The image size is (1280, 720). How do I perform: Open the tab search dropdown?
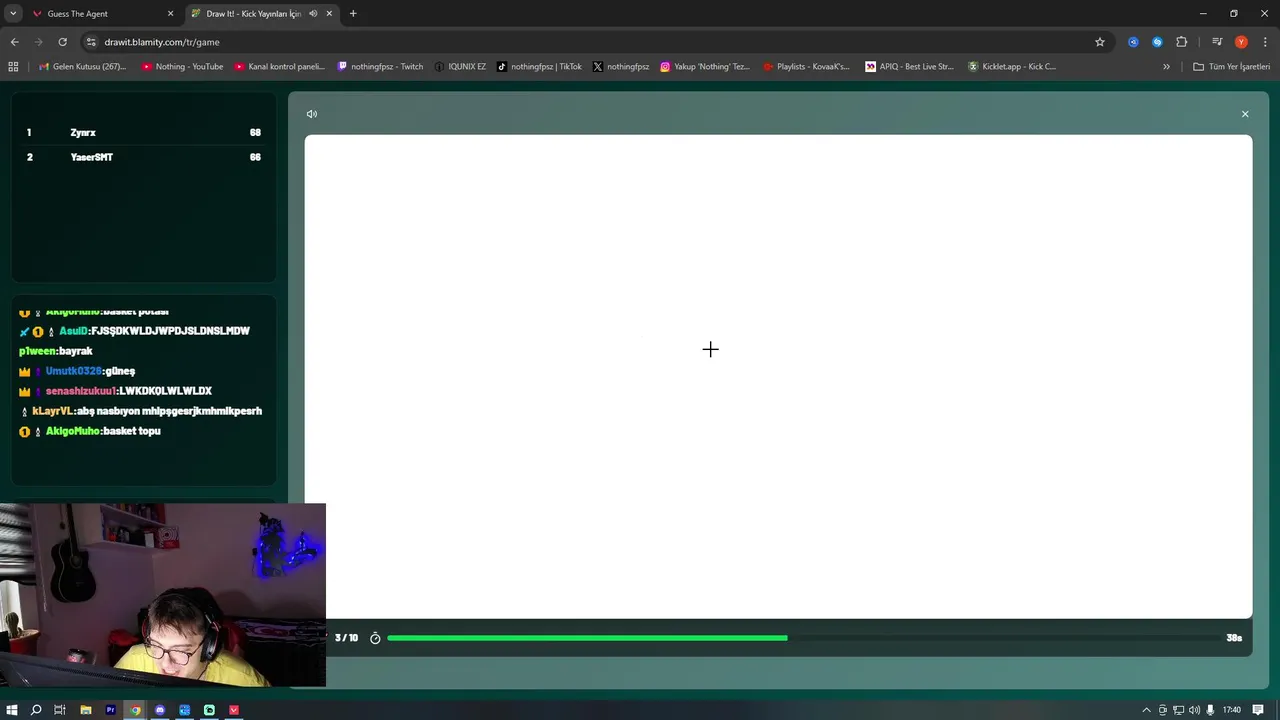click(13, 14)
